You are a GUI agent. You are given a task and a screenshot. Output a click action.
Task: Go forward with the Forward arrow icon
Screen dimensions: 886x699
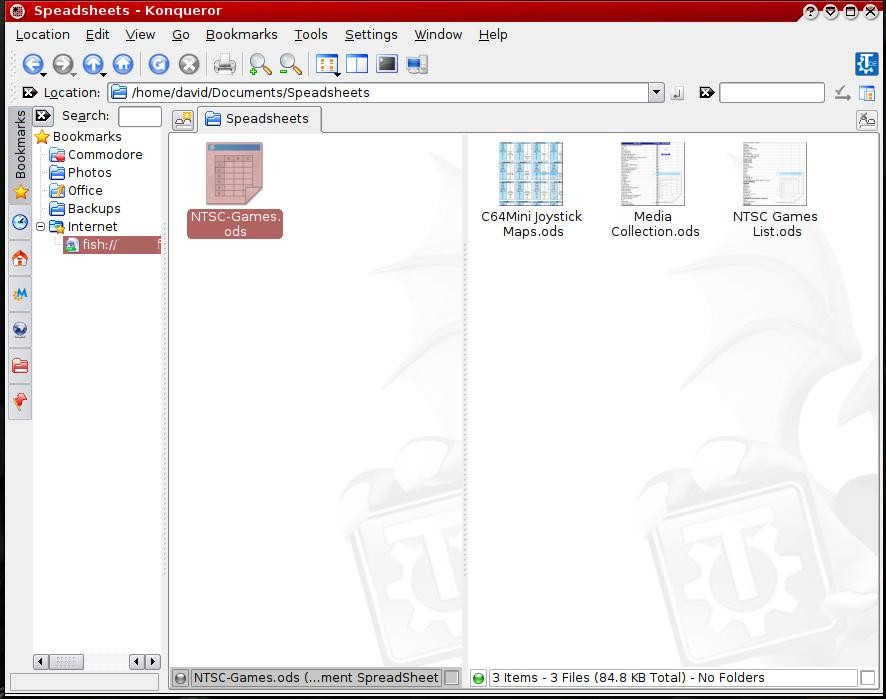[x=63, y=64]
